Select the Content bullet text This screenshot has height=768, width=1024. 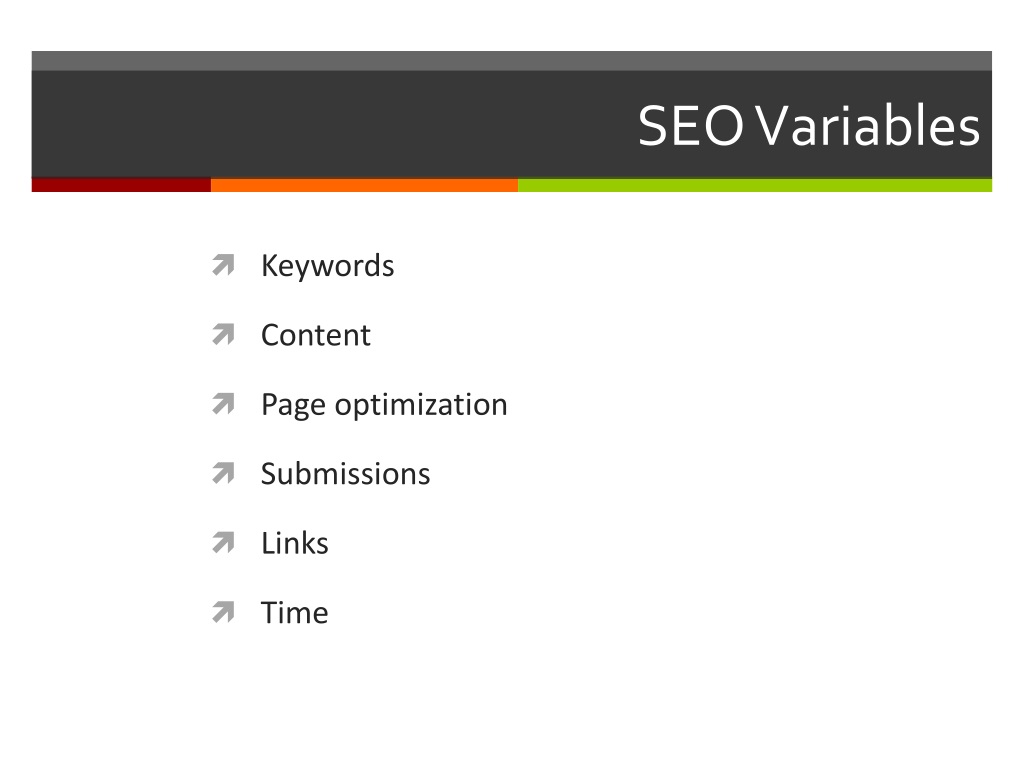click(x=315, y=335)
